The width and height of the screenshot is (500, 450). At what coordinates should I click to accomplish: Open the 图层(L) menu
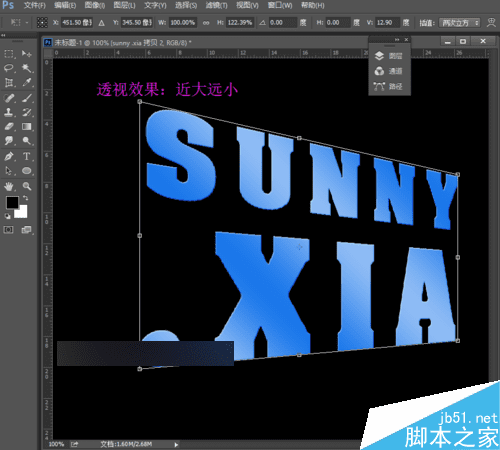pyautogui.click(x=124, y=5)
